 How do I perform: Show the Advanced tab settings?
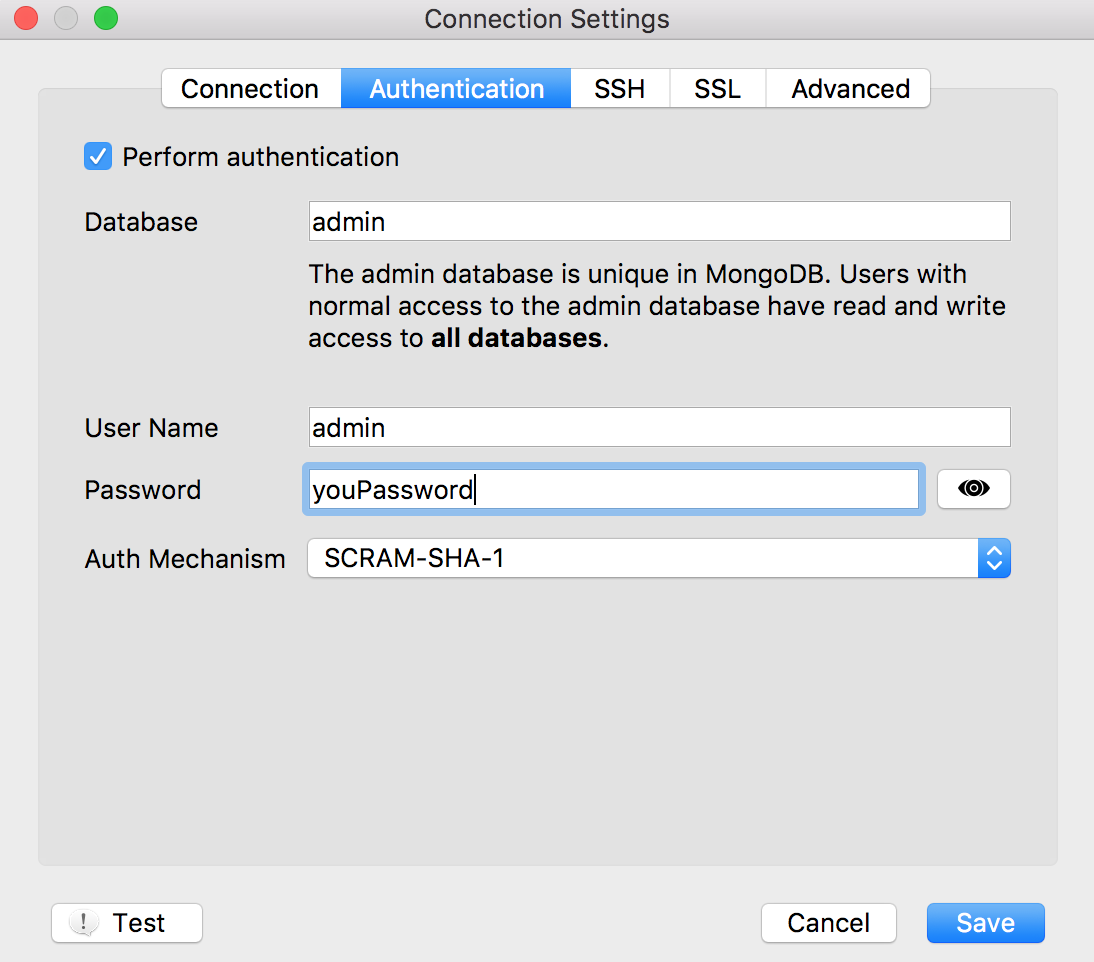[850, 88]
